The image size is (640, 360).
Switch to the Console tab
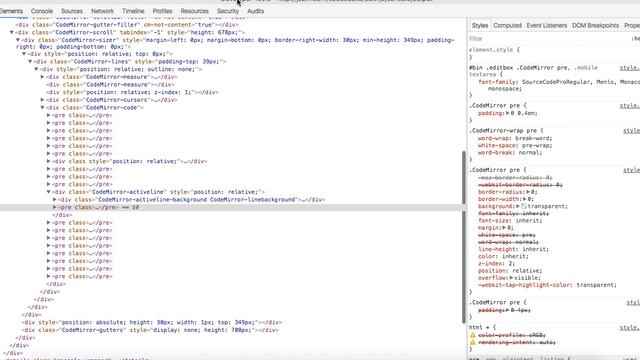click(42, 11)
